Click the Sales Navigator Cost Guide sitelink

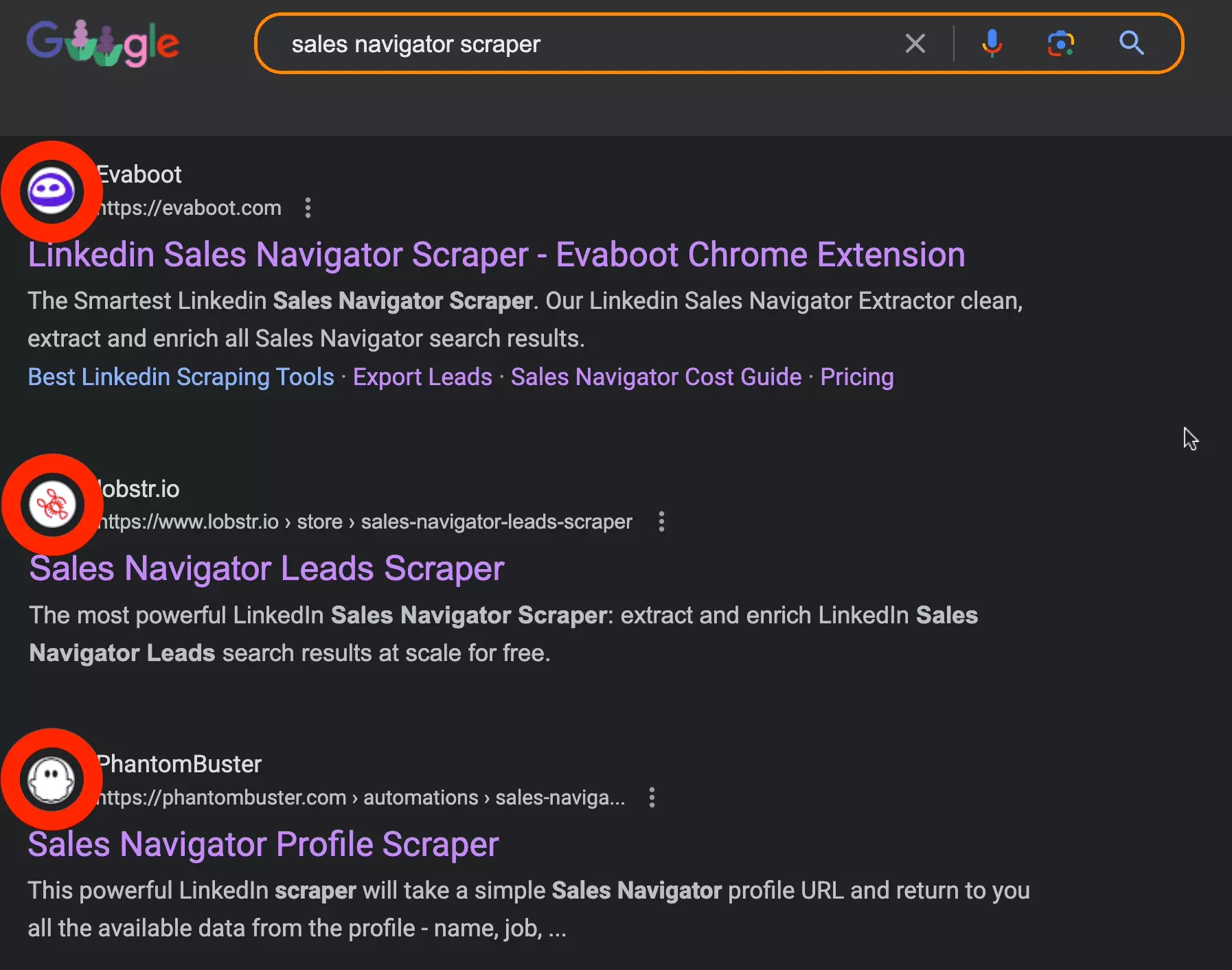tap(655, 377)
